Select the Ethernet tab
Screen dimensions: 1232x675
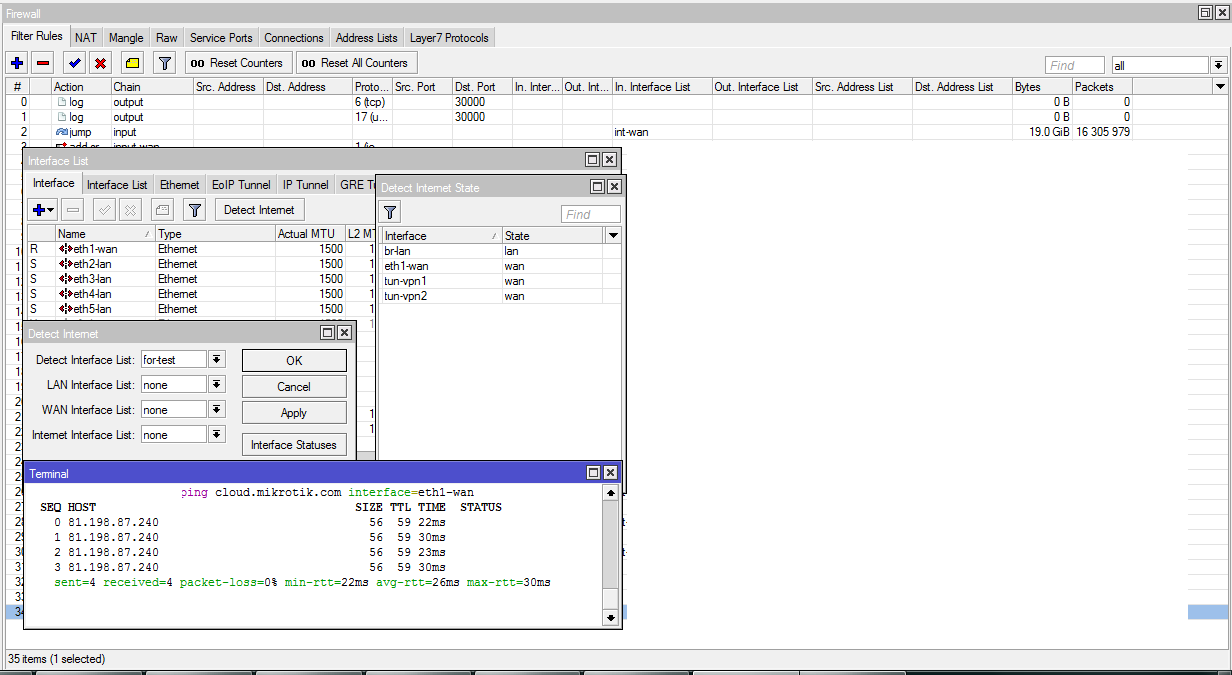tap(180, 185)
